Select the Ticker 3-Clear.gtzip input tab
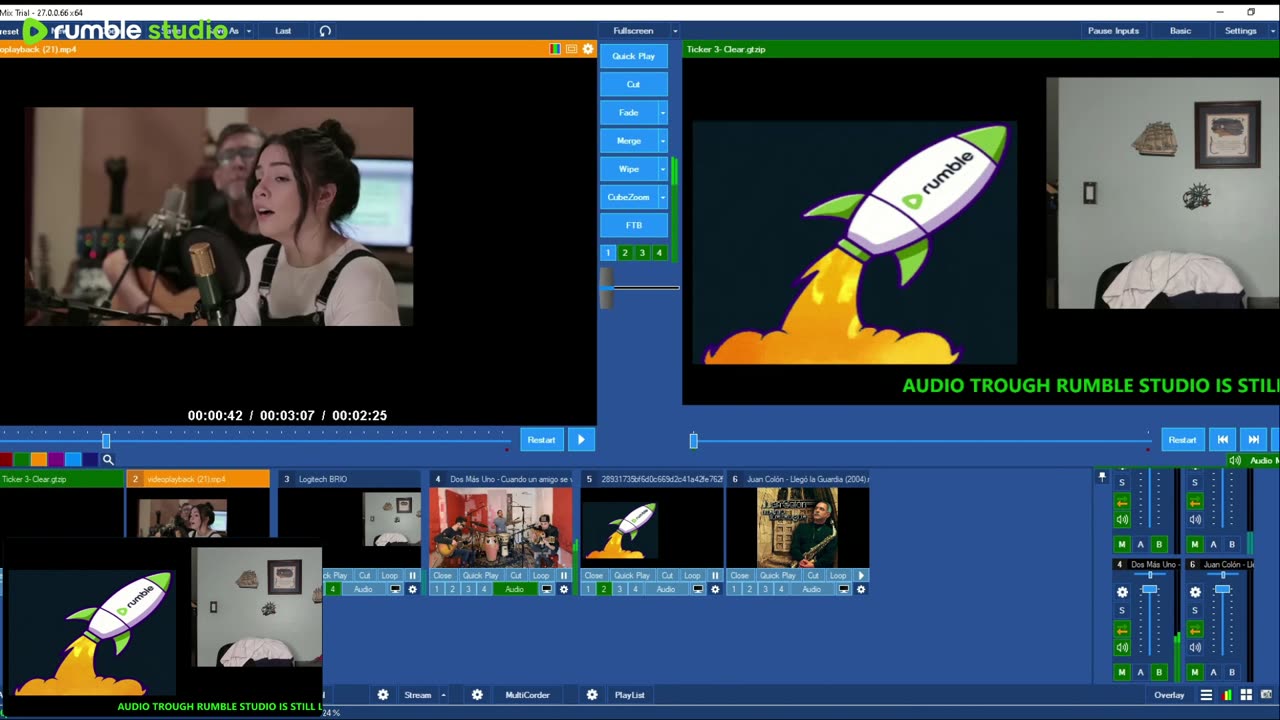Image resolution: width=1280 pixels, height=720 pixels. pos(61,479)
